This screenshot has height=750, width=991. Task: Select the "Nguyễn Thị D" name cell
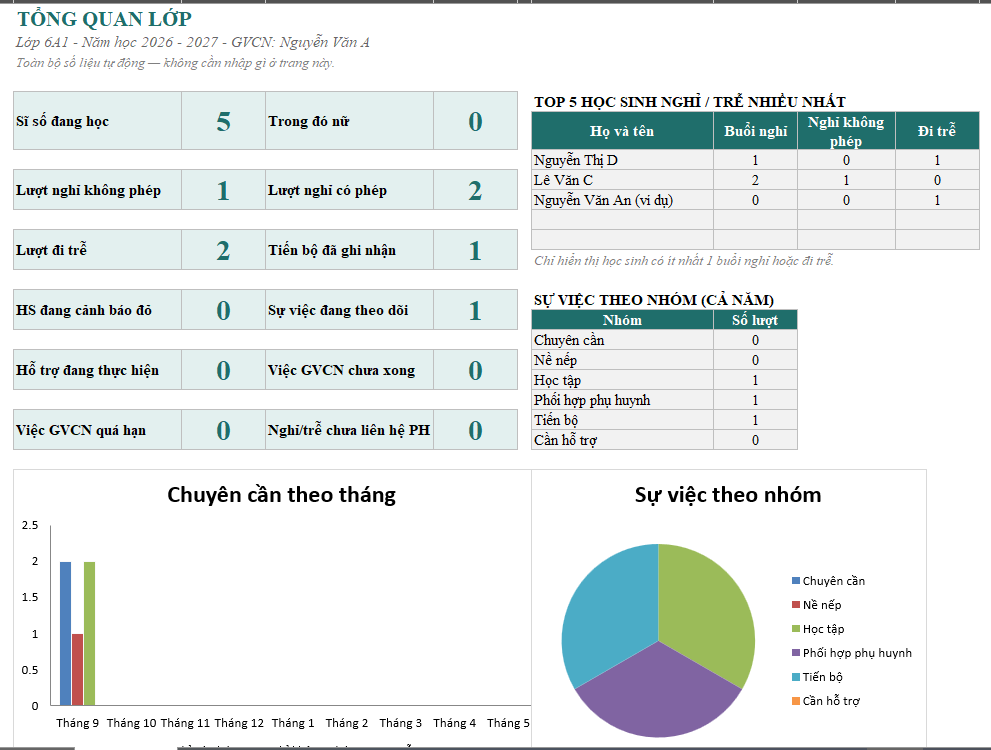[x=623, y=160]
